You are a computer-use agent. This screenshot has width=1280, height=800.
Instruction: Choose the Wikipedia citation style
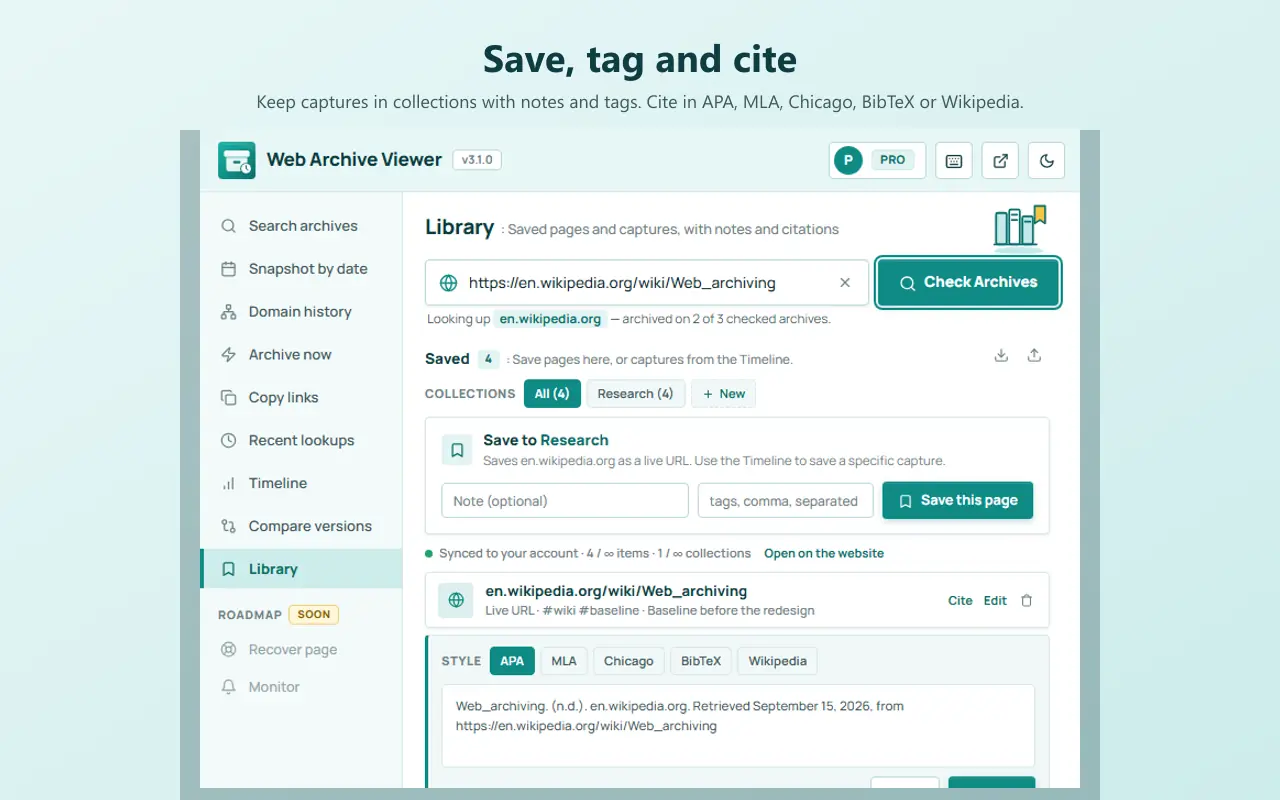(778, 661)
